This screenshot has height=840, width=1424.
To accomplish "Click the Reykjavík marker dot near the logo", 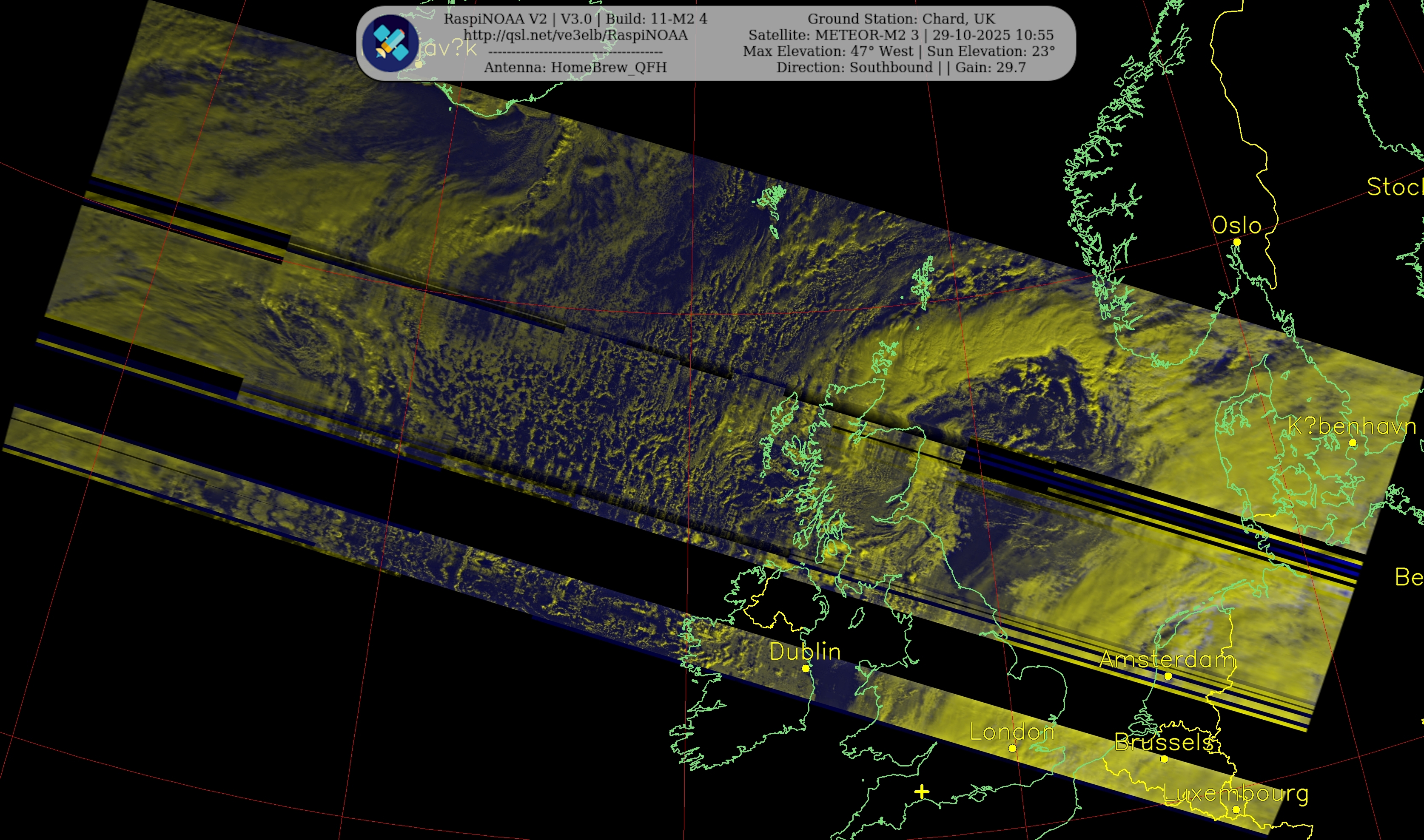I will tap(419, 65).
